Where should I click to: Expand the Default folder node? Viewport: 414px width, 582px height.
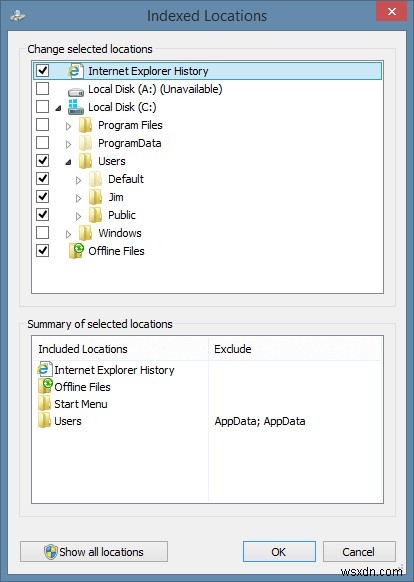[x=78, y=180]
